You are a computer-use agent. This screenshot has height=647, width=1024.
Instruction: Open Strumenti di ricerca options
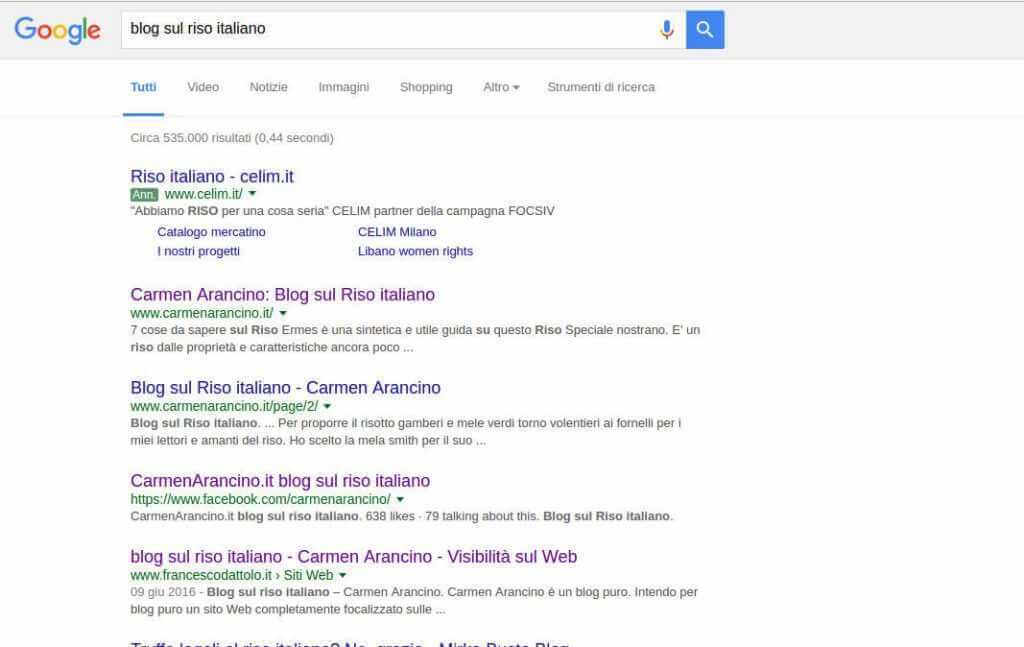pos(601,87)
